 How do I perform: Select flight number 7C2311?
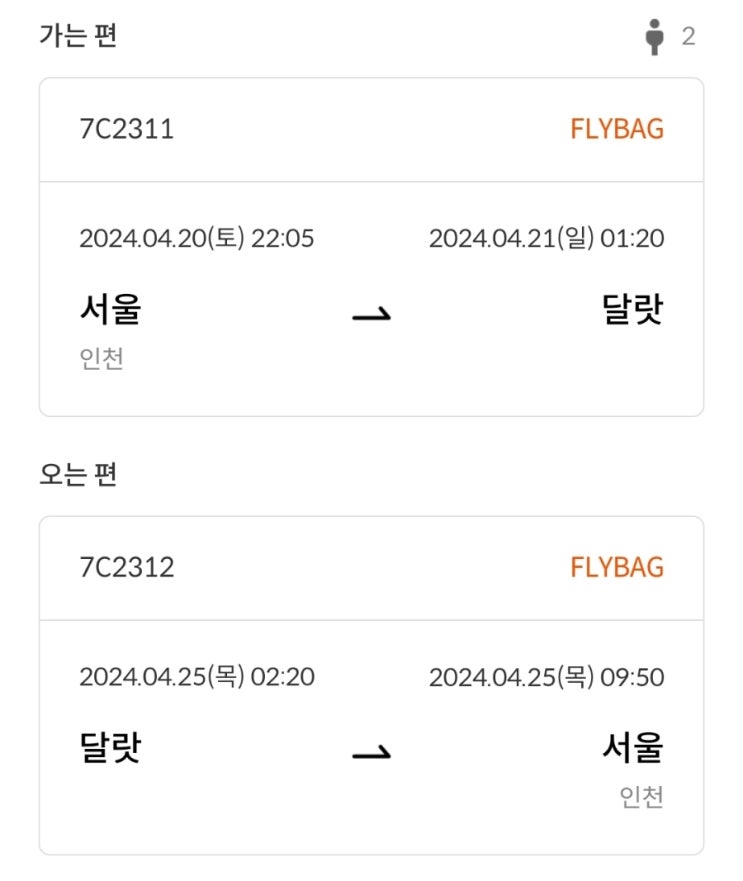[126, 129]
